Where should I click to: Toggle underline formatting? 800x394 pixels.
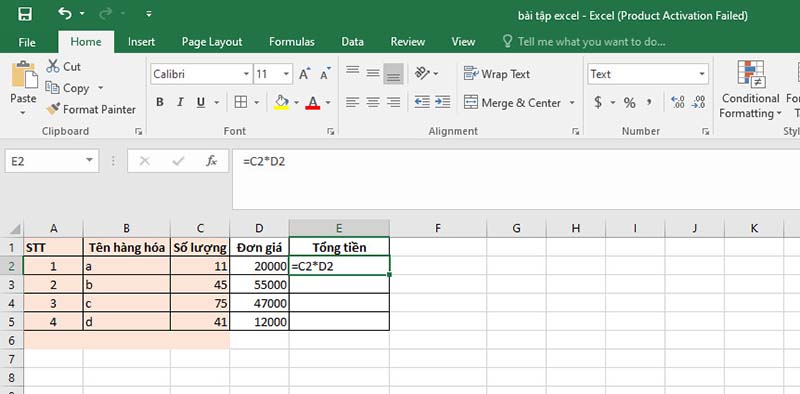201,103
